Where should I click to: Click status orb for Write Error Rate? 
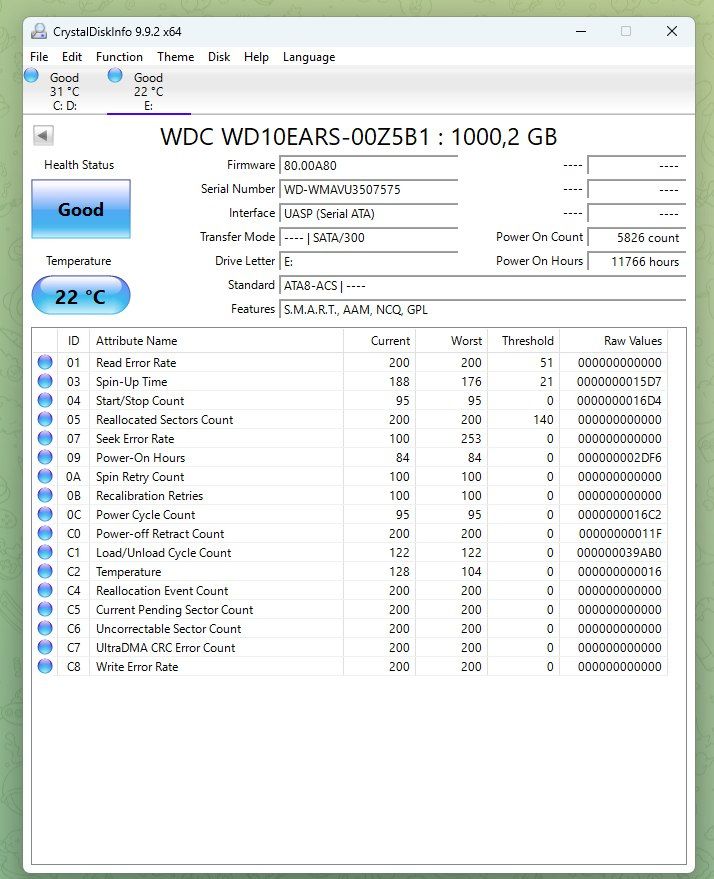[45, 667]
